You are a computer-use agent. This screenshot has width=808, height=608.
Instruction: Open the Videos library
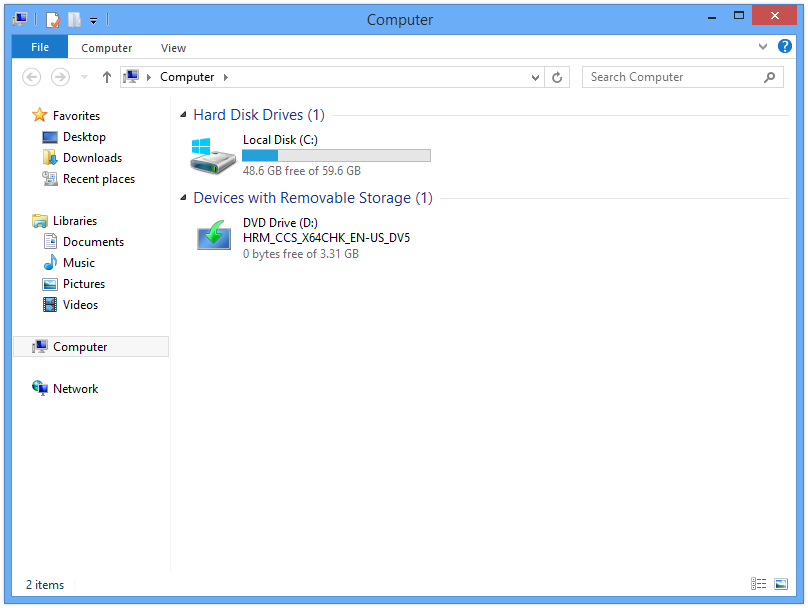[x=80, y=305]
